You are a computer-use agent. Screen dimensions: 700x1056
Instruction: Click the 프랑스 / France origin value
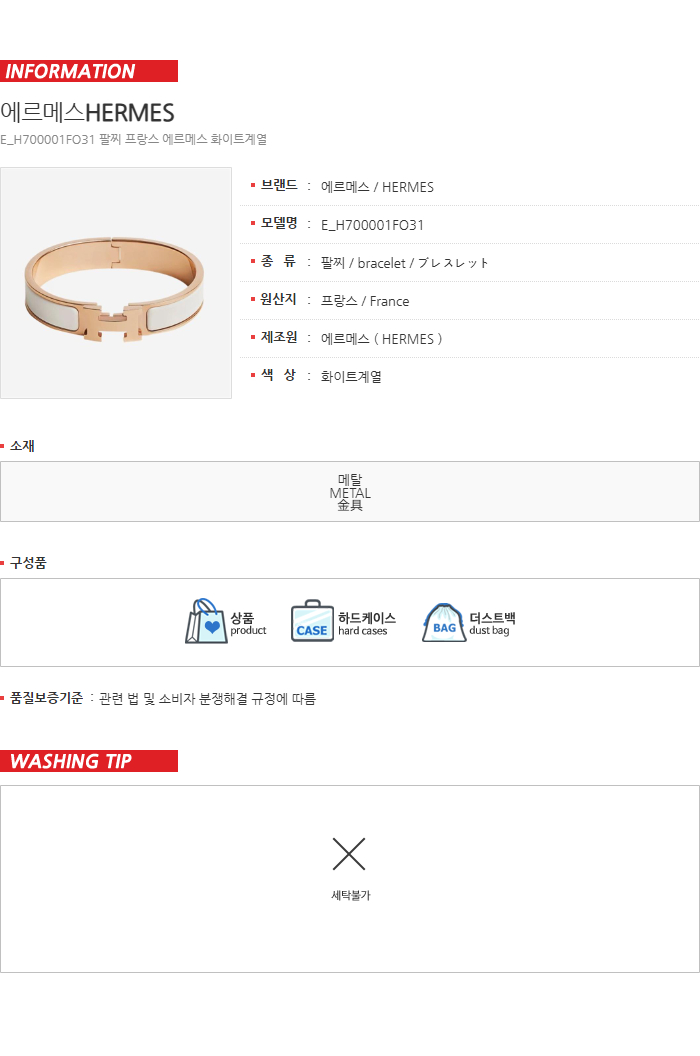click(x=365, y=301)
